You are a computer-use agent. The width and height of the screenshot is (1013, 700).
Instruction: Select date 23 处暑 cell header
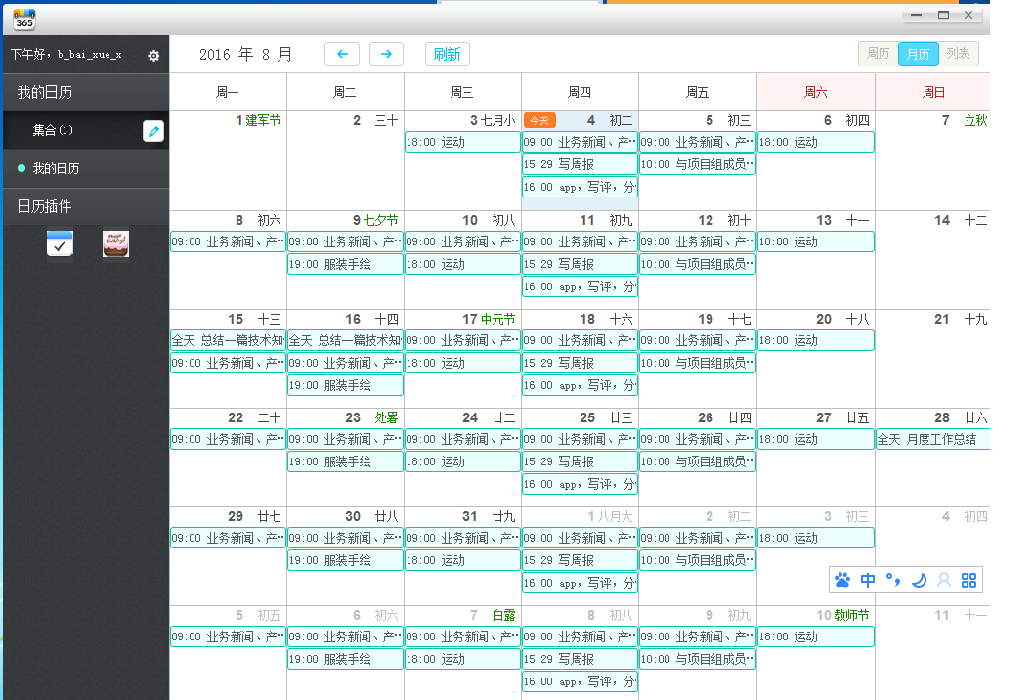371,418
